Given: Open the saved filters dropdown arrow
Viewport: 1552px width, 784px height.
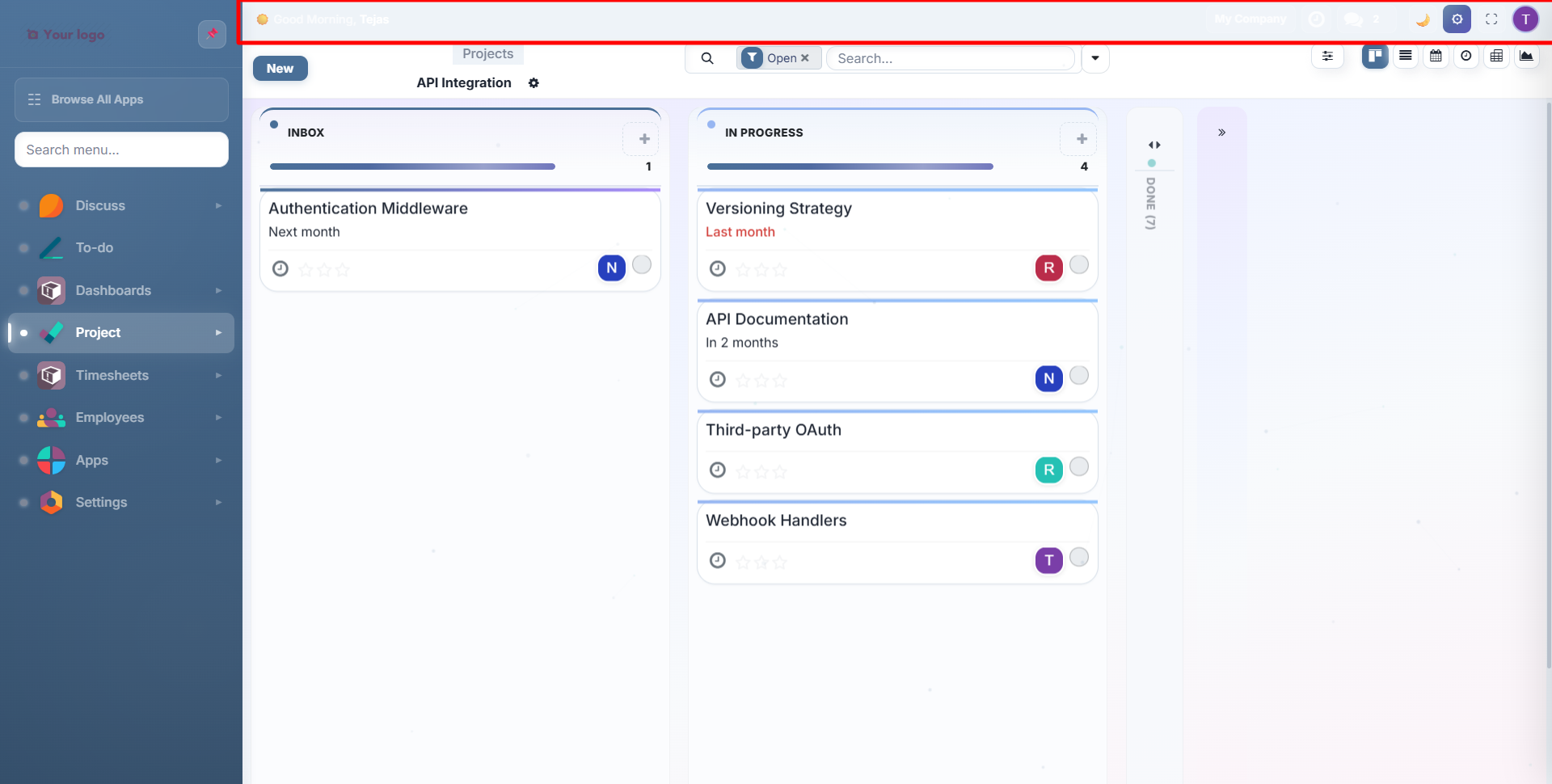Looking at the screenshot, I should coord(1095,58).
